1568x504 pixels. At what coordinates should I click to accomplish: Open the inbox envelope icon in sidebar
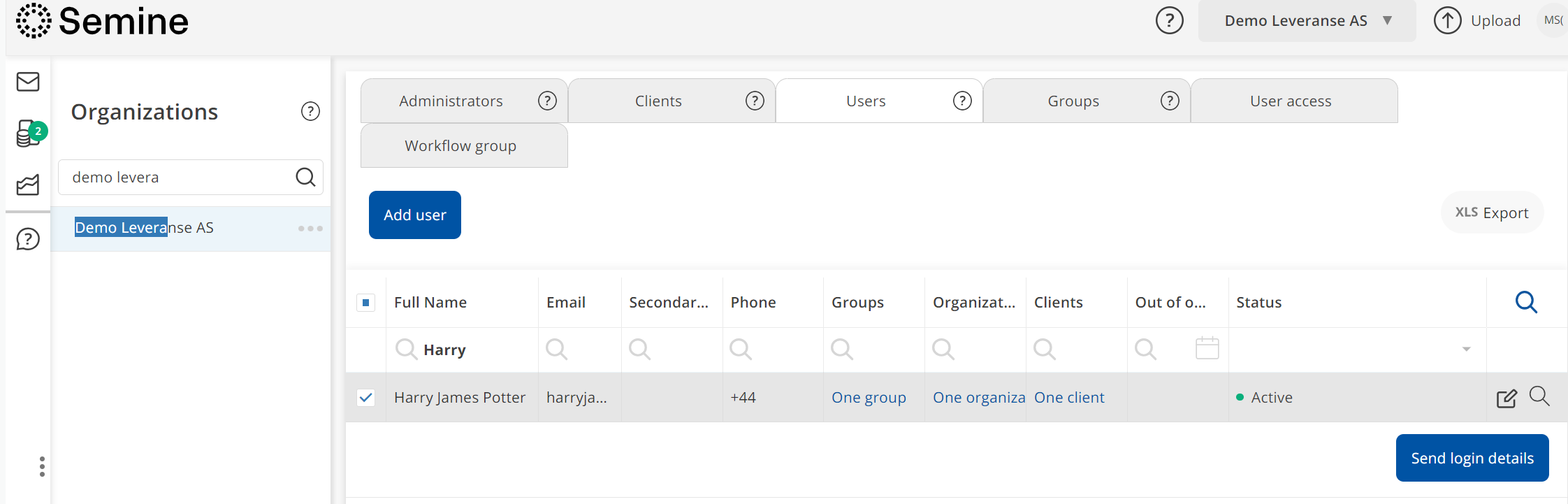click(28, 82)
